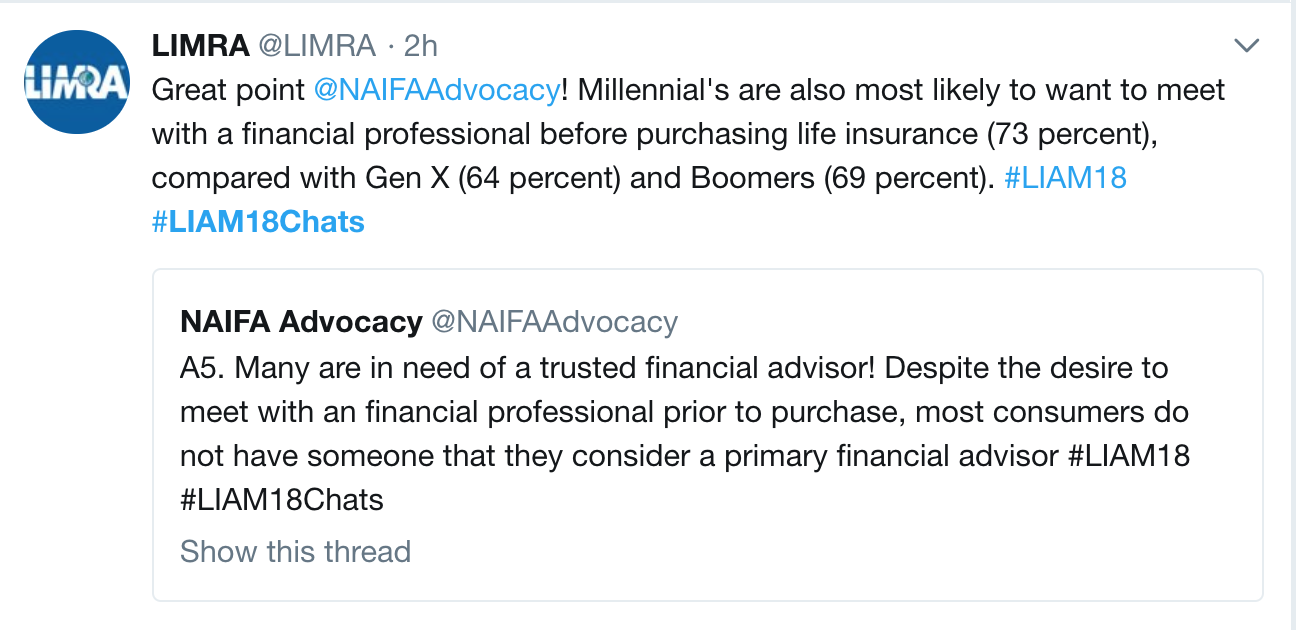Click the bold NAIFA Advocacy name in quote

301,321
